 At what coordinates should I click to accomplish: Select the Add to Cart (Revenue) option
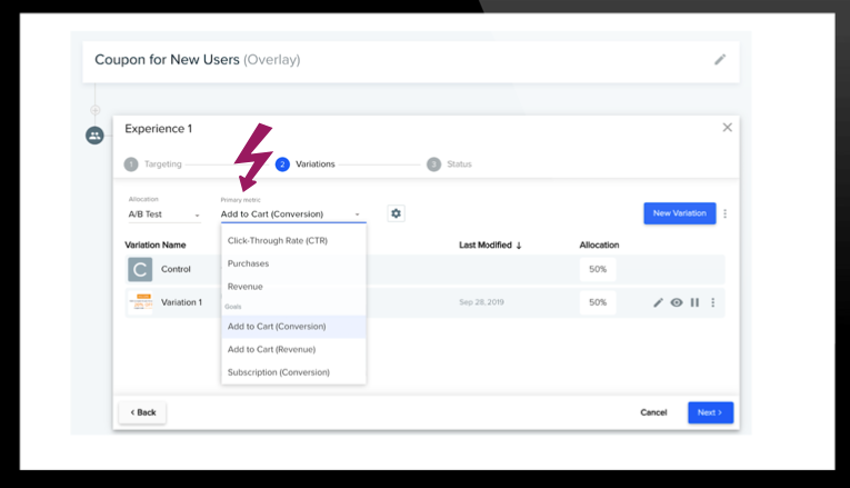271,349
